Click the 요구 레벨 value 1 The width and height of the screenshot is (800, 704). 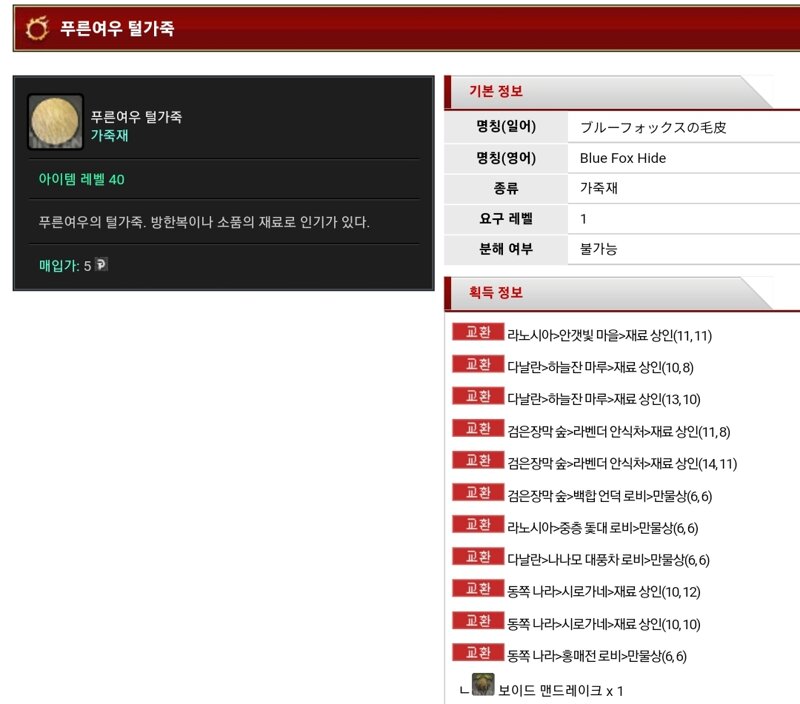(x=583, y=219)
